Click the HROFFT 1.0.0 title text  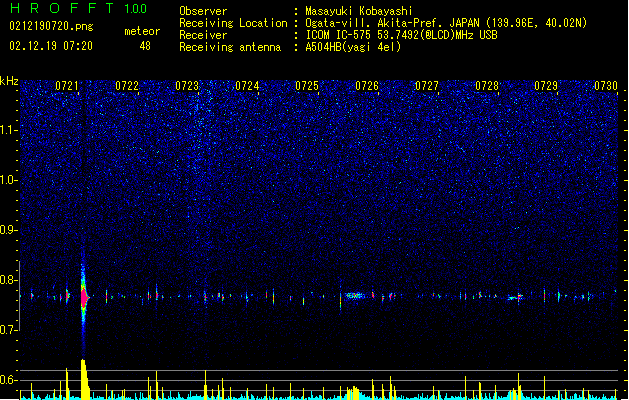pos(79,8)
